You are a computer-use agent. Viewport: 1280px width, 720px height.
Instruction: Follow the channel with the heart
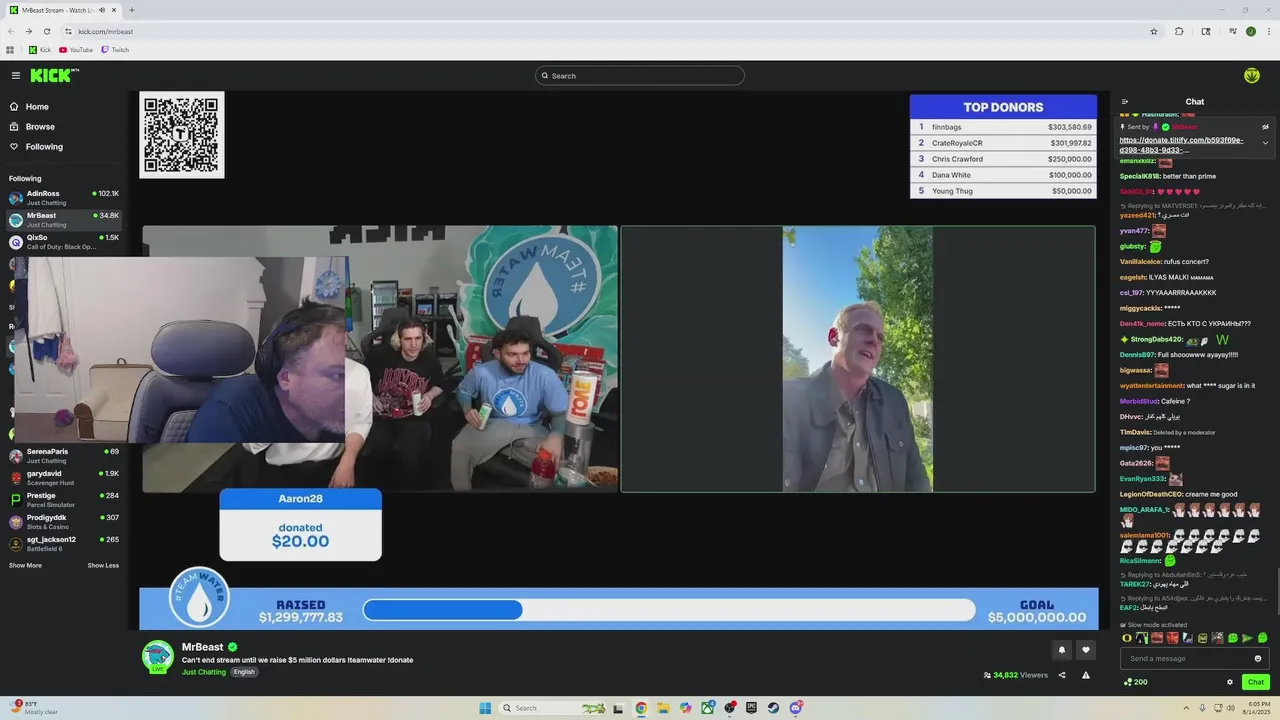(1086, 650)
